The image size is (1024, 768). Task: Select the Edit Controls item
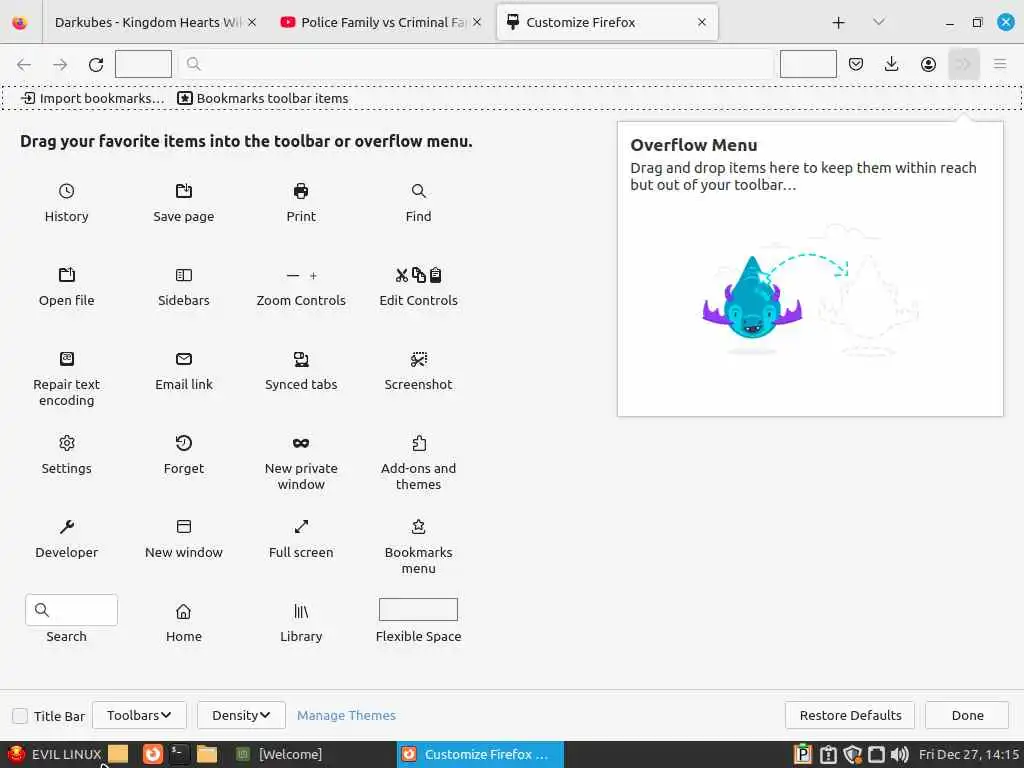coord(419,287)
